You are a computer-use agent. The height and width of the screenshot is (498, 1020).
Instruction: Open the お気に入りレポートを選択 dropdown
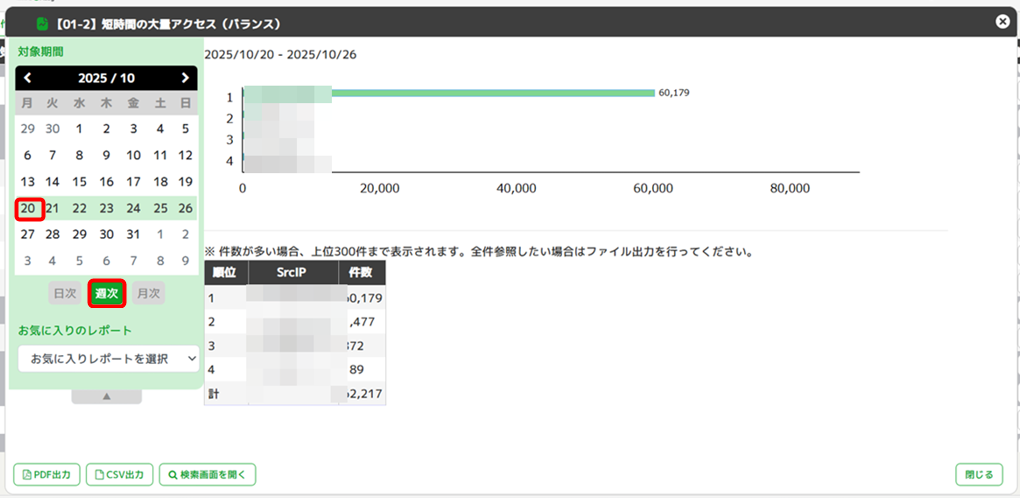point(108,358)
